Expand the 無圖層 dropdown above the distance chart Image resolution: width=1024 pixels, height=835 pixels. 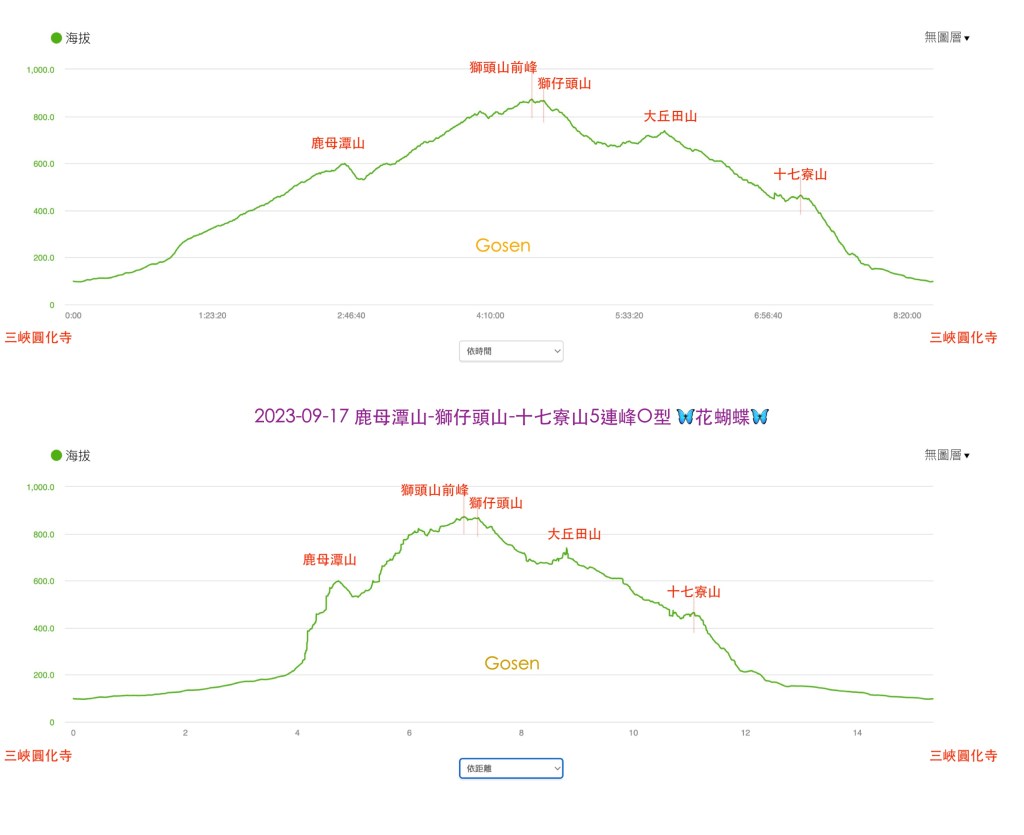pyautogui.click(x=946, y=455)
